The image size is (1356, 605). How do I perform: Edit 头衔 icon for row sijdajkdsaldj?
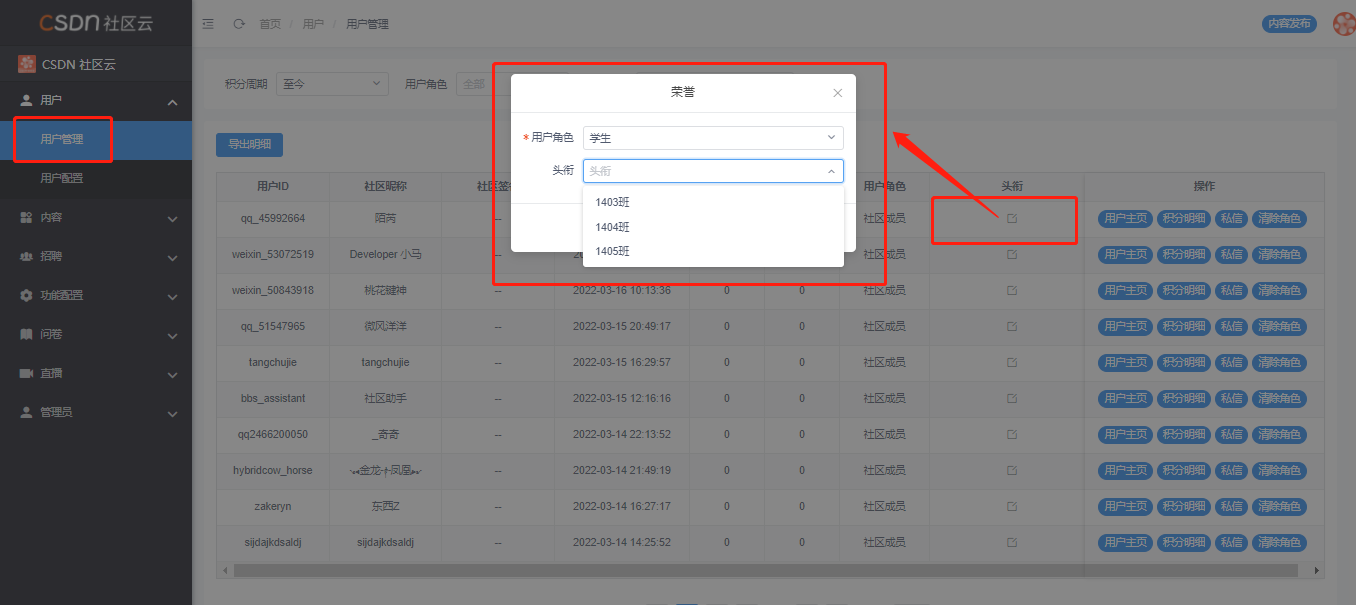point(1012,542)
